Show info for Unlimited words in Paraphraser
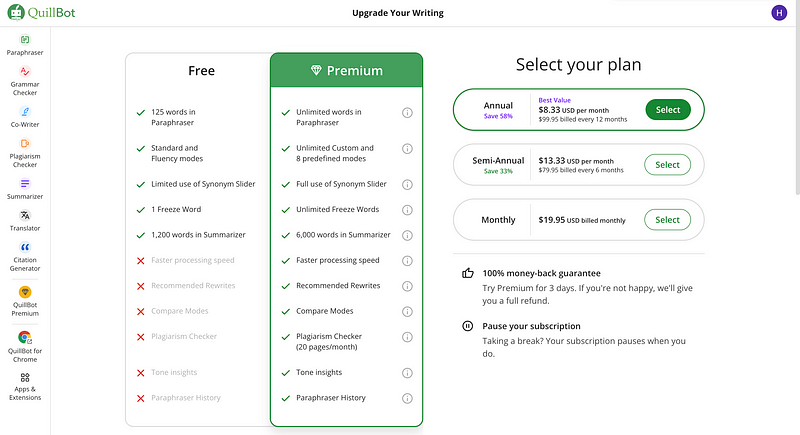The width and height of the screenshot is (800, 435). pyautogui.click(x=407, y=113)
